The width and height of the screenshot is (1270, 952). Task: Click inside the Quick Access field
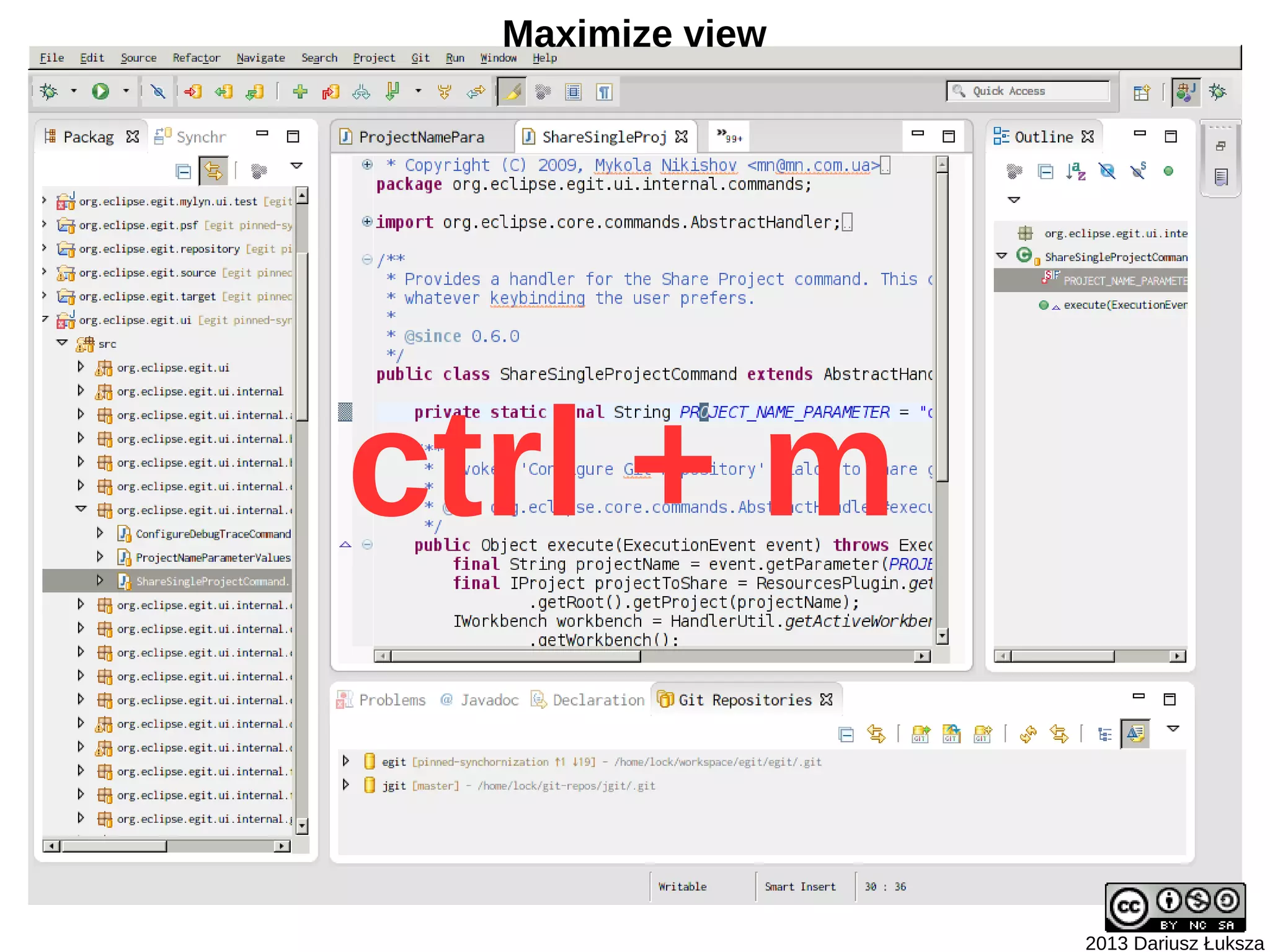(x=1029, y=91)
